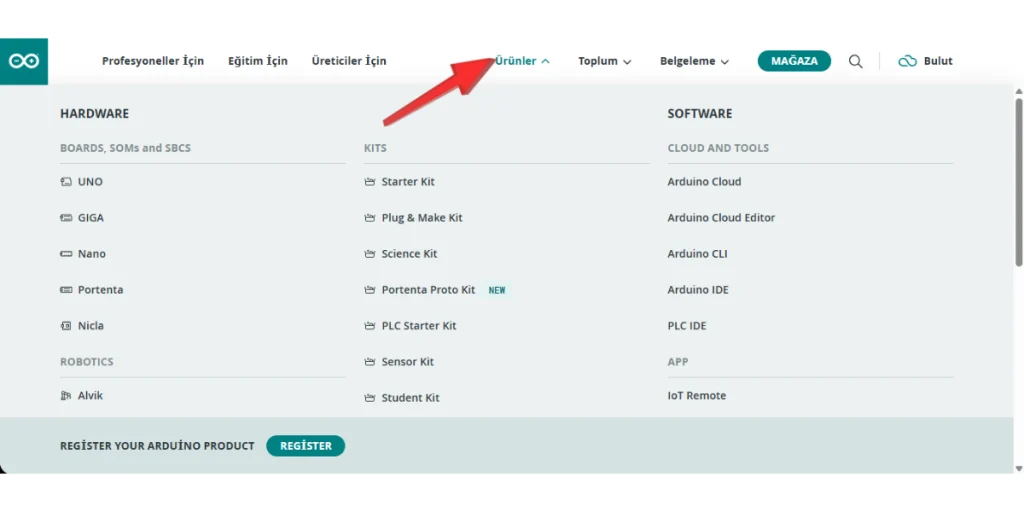The height and width of the screenshot is (512, 1024).
Task: Open the Sensor Kit link
Action: [408, 362]
